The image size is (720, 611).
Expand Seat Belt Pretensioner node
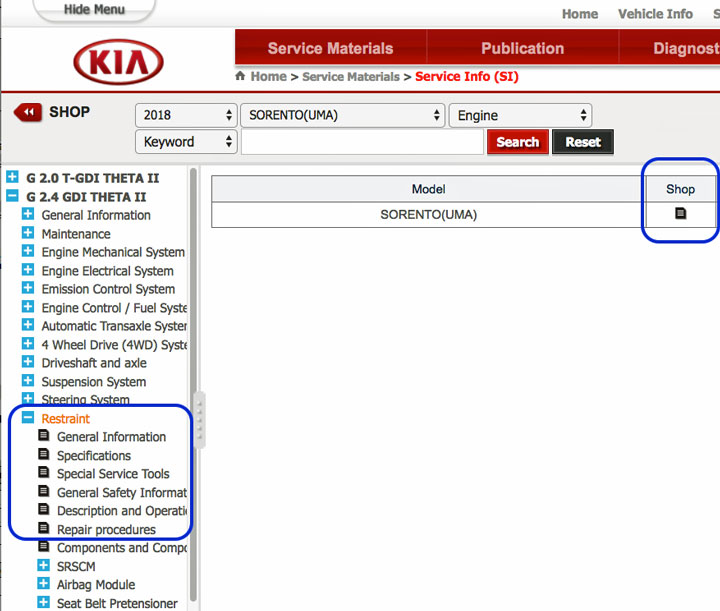(x=44, y=602)
